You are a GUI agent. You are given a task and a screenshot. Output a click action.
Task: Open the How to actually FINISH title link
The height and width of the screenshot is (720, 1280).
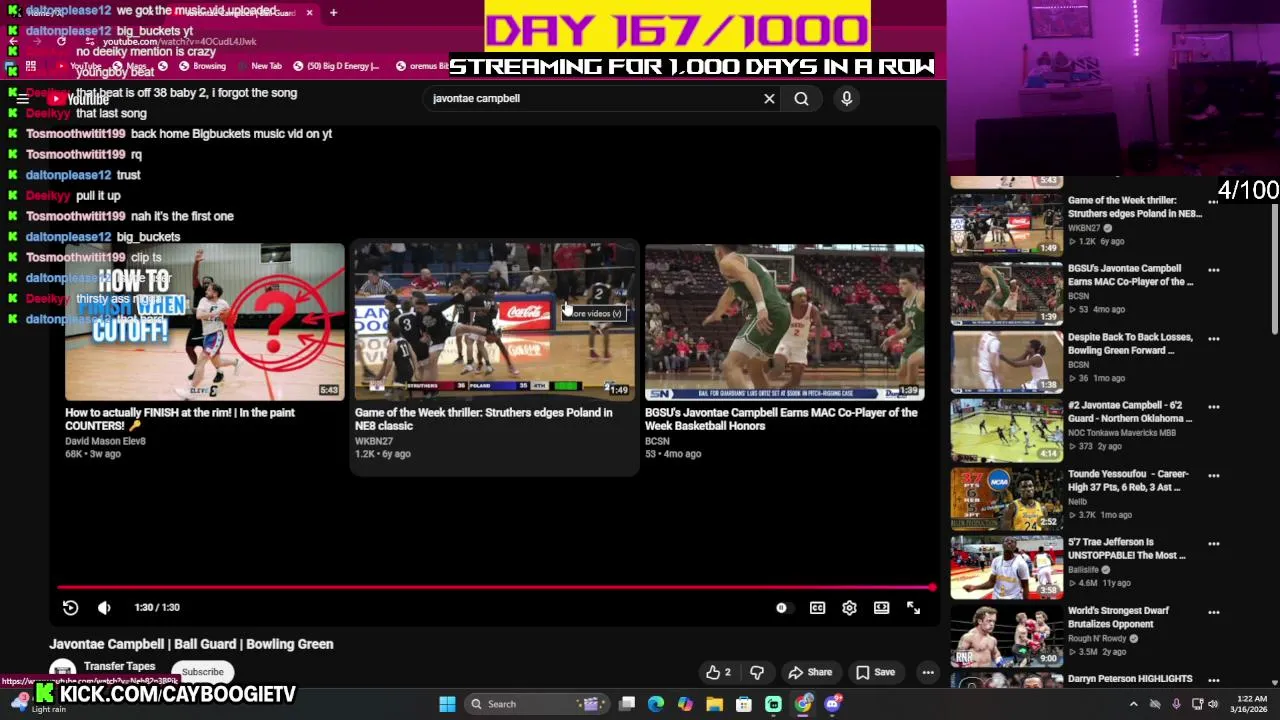pos(180,419)
